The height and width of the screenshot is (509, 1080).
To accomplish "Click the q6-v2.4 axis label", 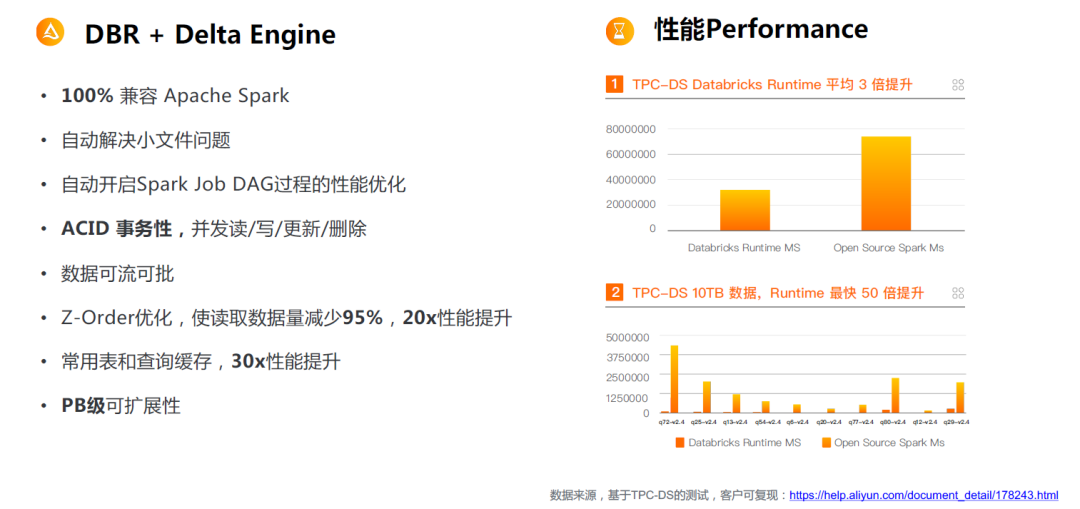I will pyautogui.click(x=800, y=422).
